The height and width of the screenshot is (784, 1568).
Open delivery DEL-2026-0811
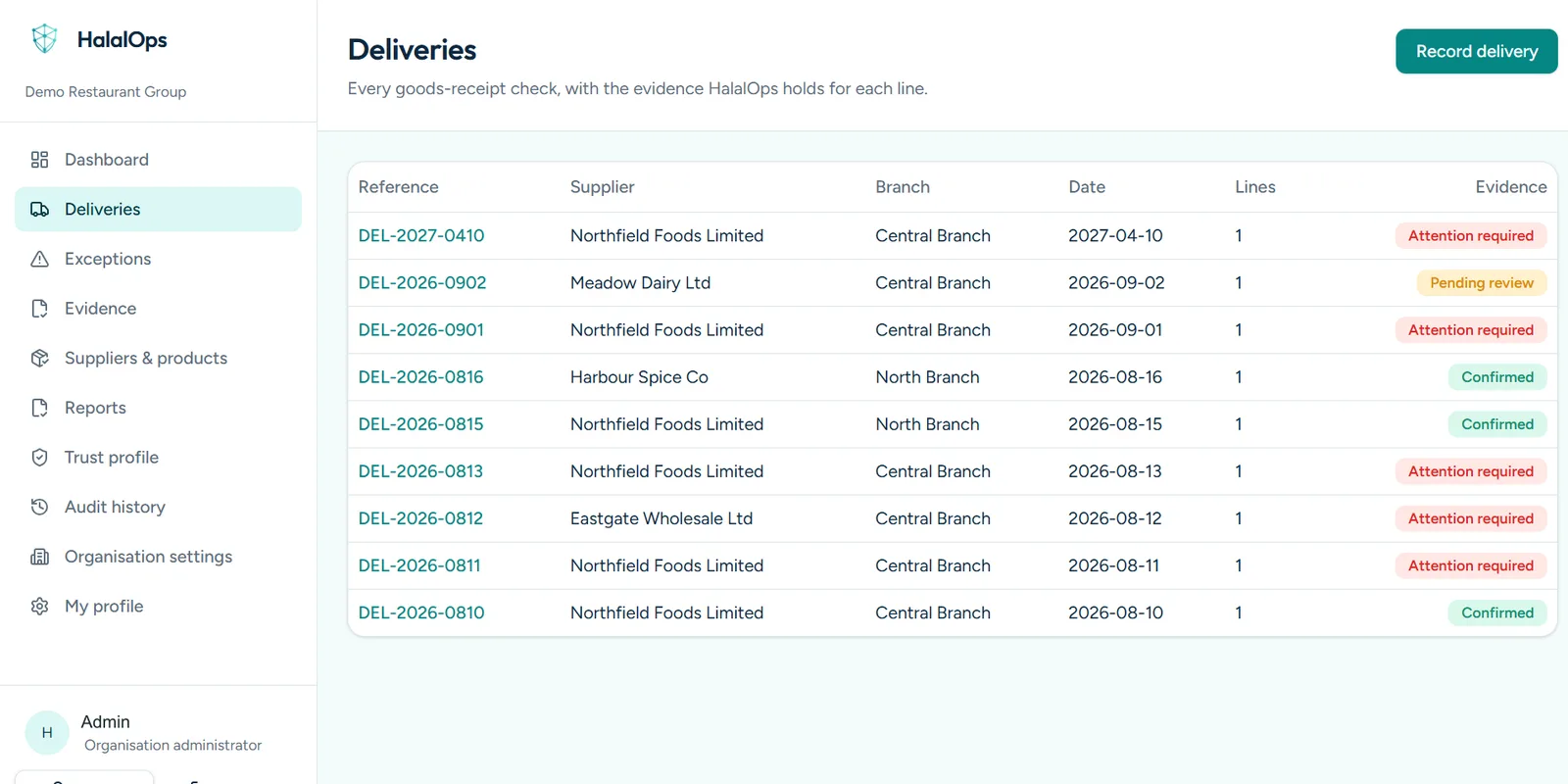[x=419, y=565]
